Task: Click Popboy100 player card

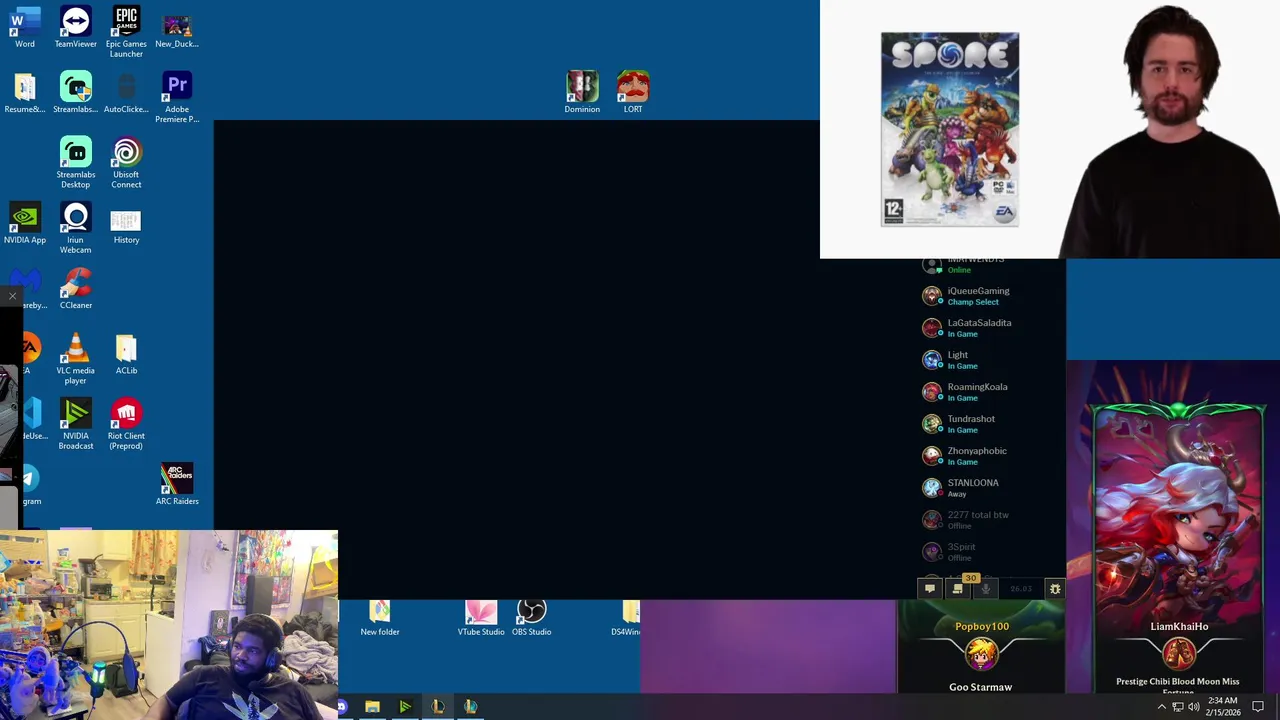Action: (x=981, y=648)
